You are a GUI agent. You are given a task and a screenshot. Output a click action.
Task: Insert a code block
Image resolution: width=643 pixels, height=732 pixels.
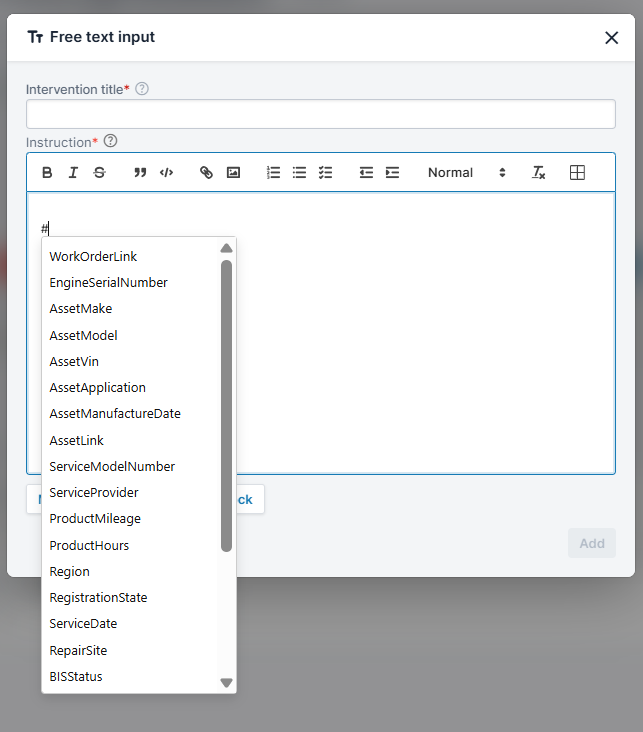pyautogui.click(x=167, y=172)
